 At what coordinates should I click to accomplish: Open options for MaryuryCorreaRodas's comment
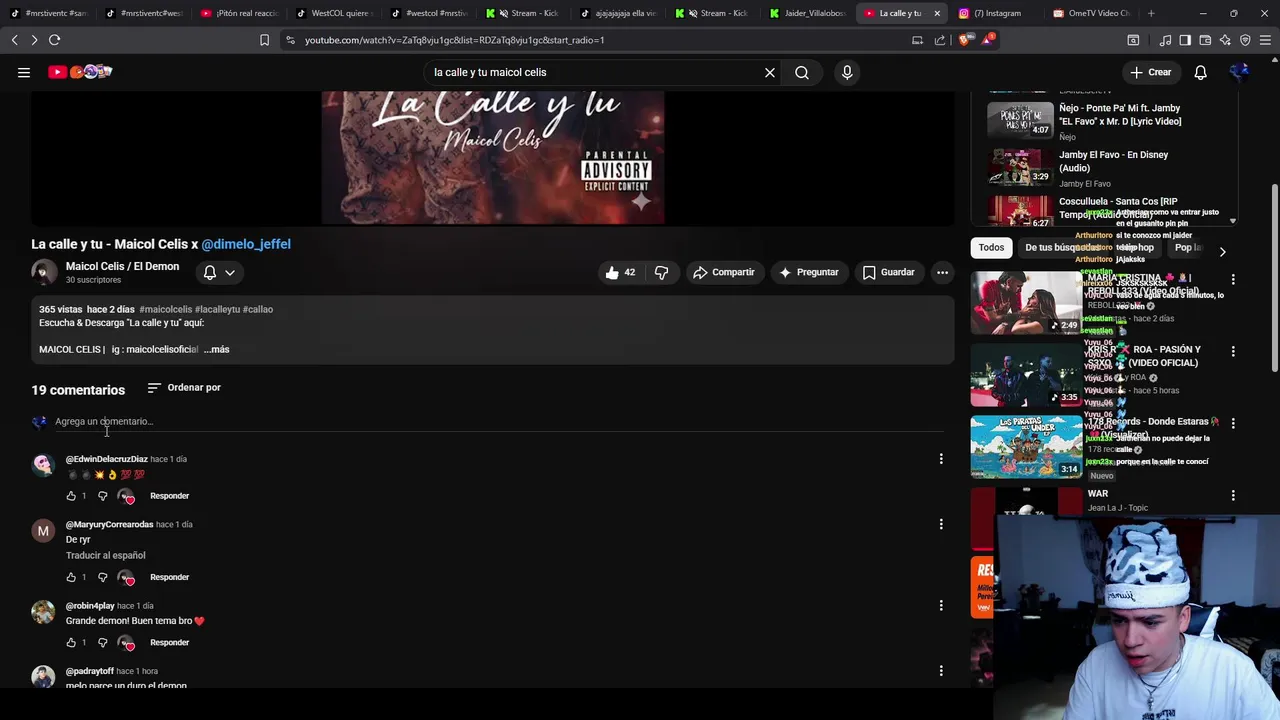click(x=941, y=524)
